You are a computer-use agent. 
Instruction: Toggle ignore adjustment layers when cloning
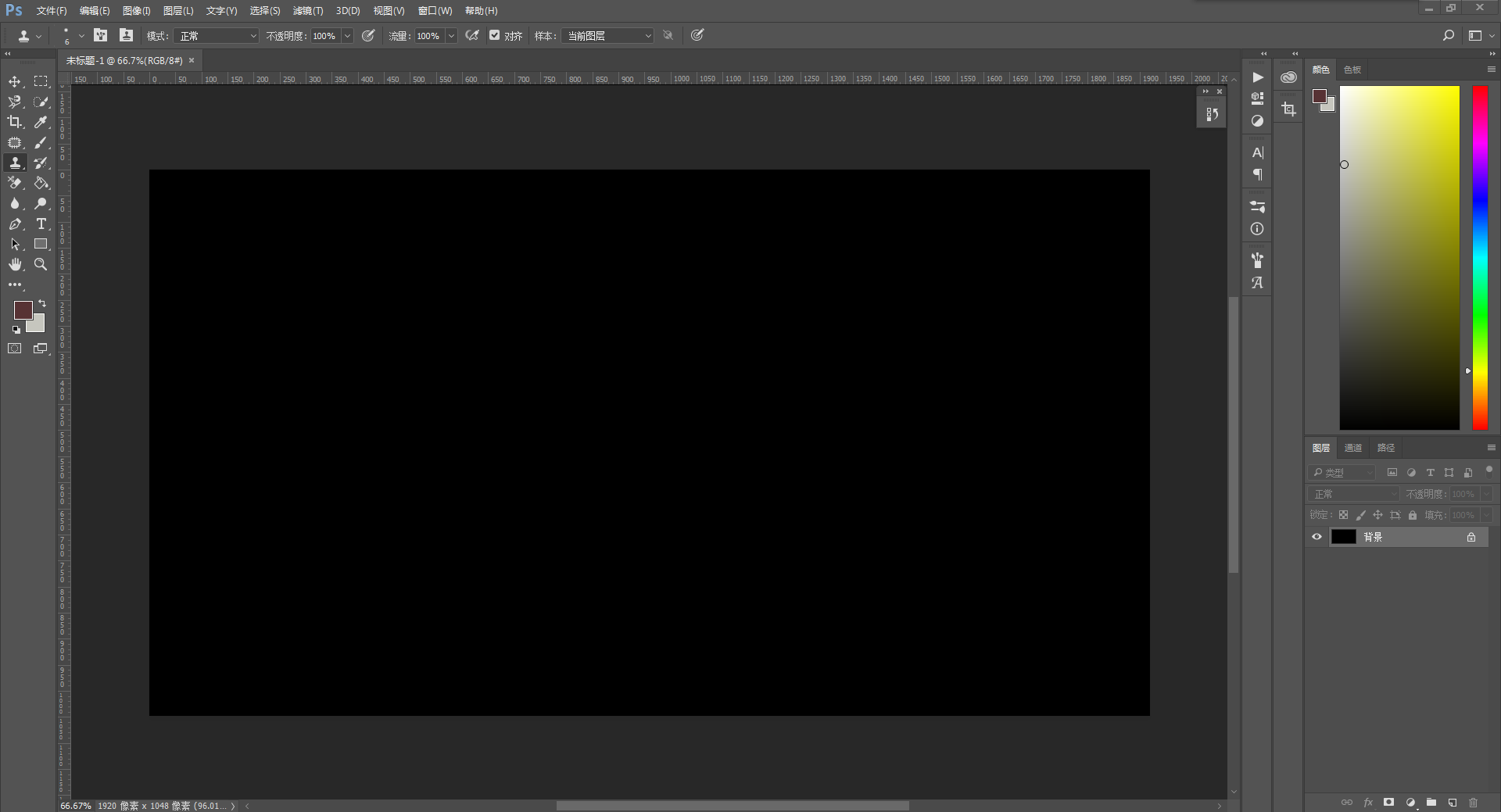668,35
